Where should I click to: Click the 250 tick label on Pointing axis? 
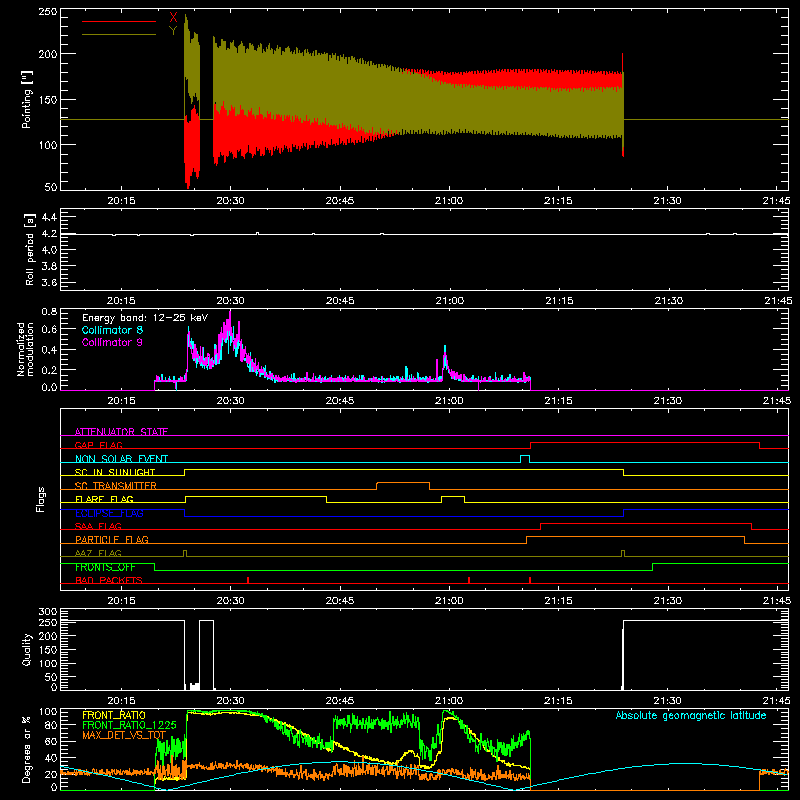click(47, 11)
